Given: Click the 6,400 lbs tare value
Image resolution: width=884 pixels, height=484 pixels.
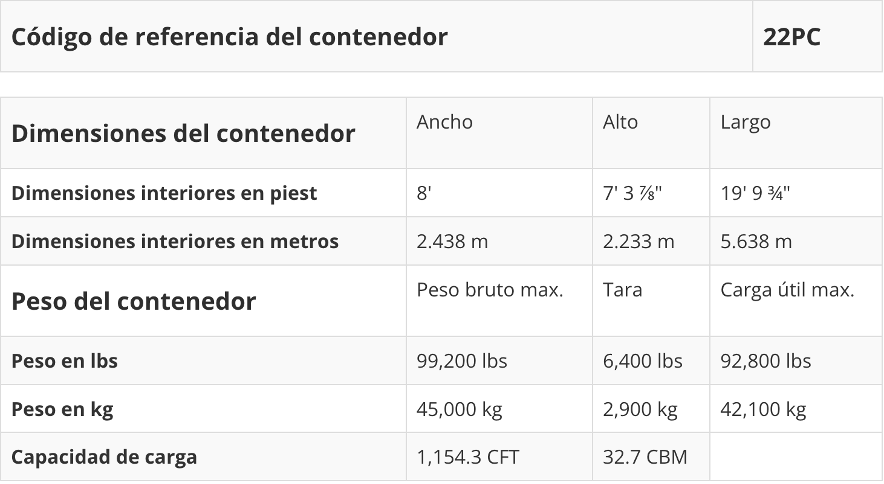Looking at the screenshot, I should [x=642, y=361].
